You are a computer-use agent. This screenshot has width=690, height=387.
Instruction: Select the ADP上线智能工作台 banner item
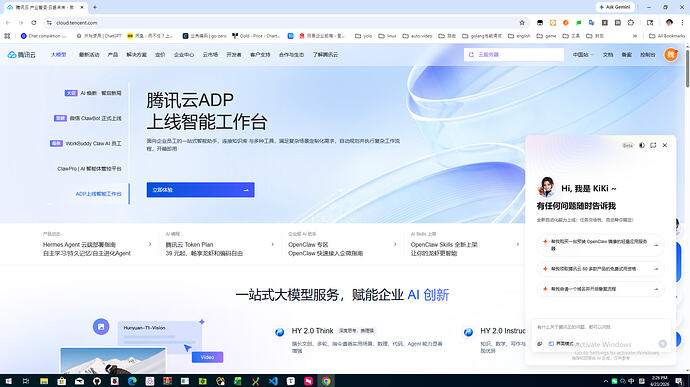[99, 194]
